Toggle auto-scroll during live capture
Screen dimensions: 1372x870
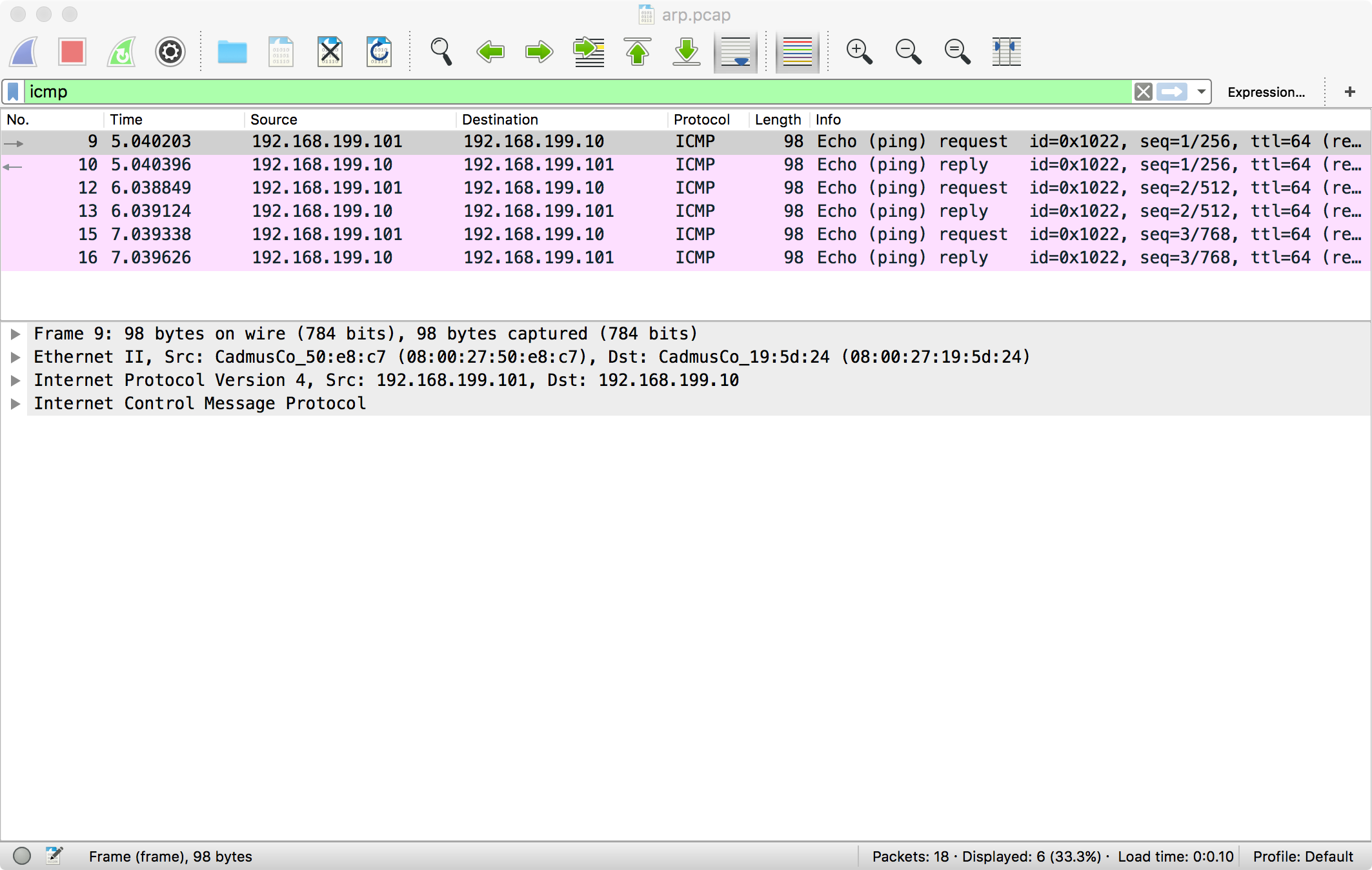pyautogui.click(x=736, y=52)
